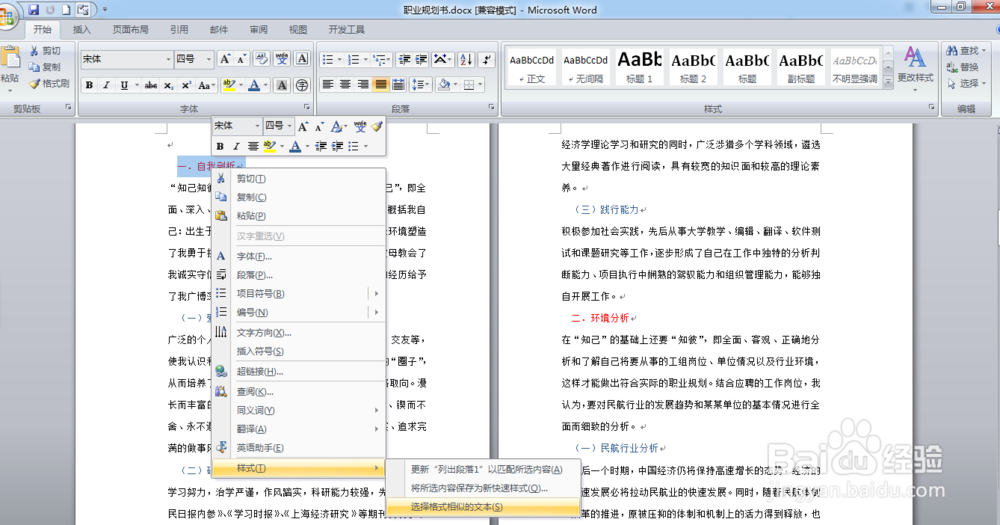Image resolution: width=1000 pixels, height=525 pixels.
Task: Switch to the 页面布局 (Page Layout) tab
Action: coord(130,29)
